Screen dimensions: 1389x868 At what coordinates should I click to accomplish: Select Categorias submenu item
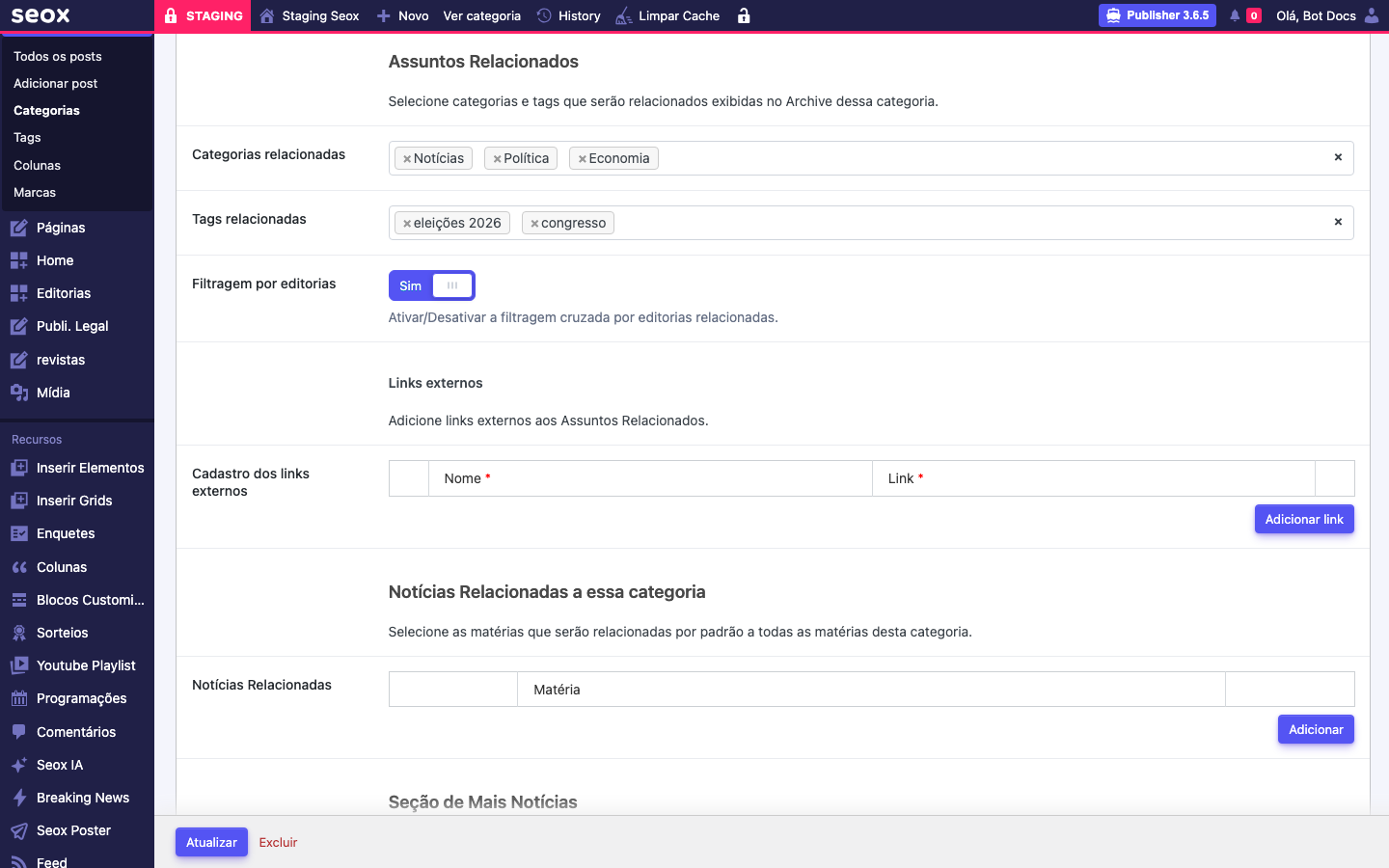pyautogui.click(x=46, y=110)
